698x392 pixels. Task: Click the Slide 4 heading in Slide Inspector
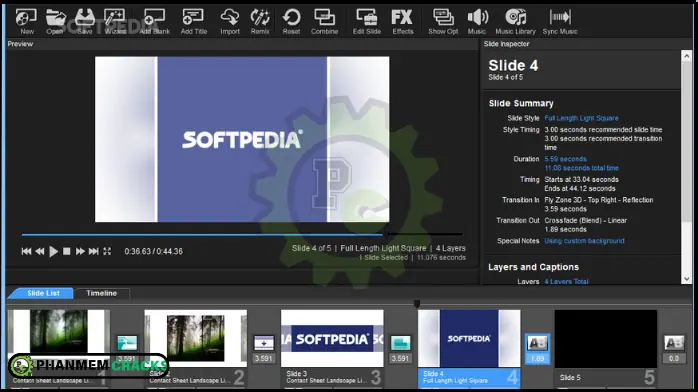(x=513, y=66)
